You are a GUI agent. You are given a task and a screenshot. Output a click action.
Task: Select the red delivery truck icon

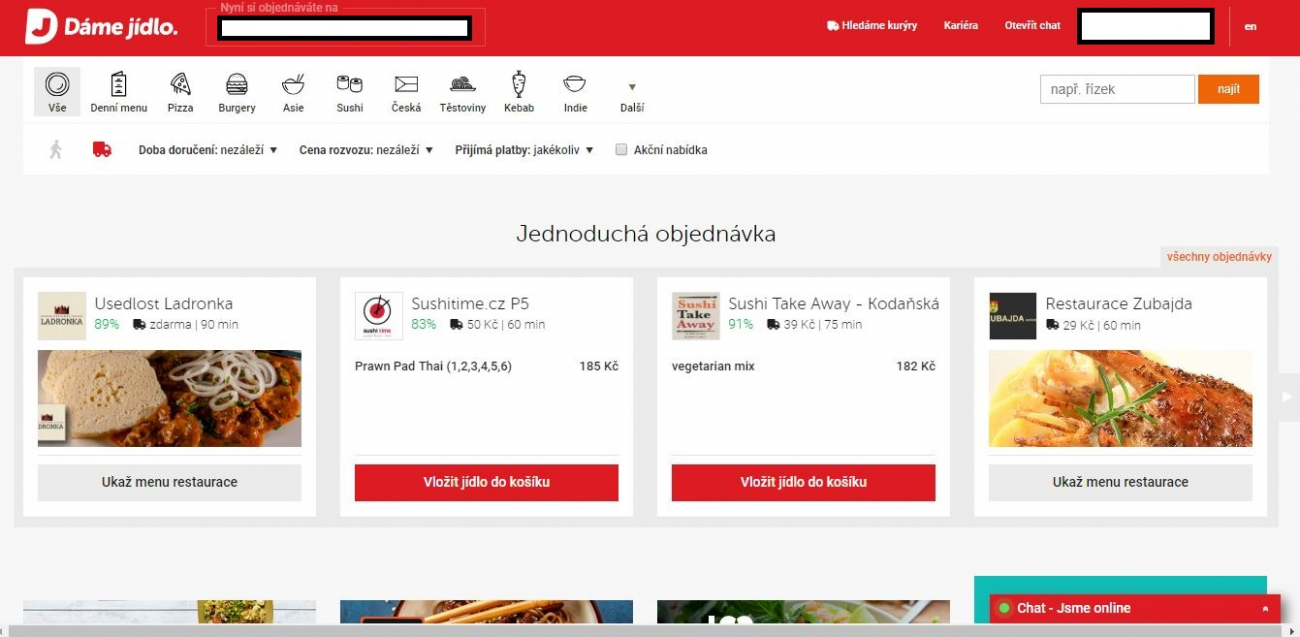102,149
